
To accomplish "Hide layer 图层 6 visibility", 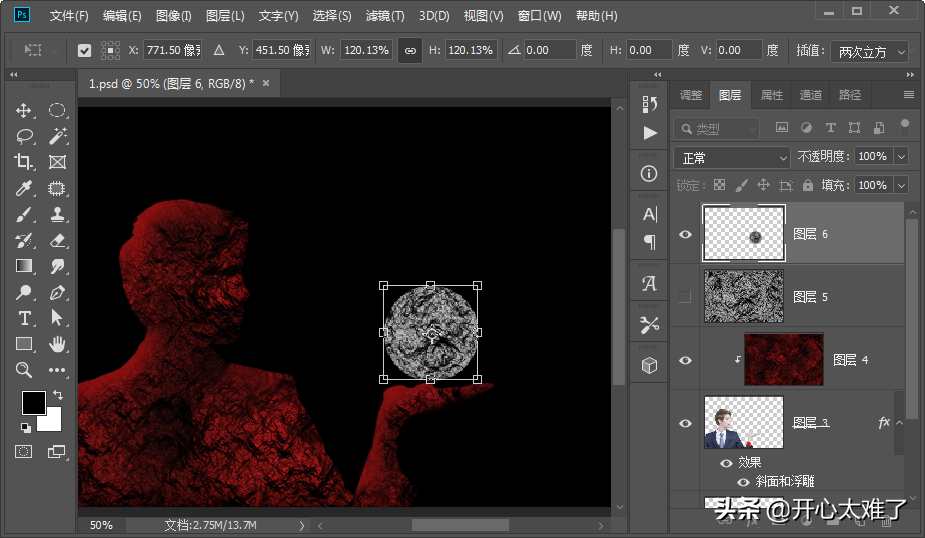I will tap(685, 234).
